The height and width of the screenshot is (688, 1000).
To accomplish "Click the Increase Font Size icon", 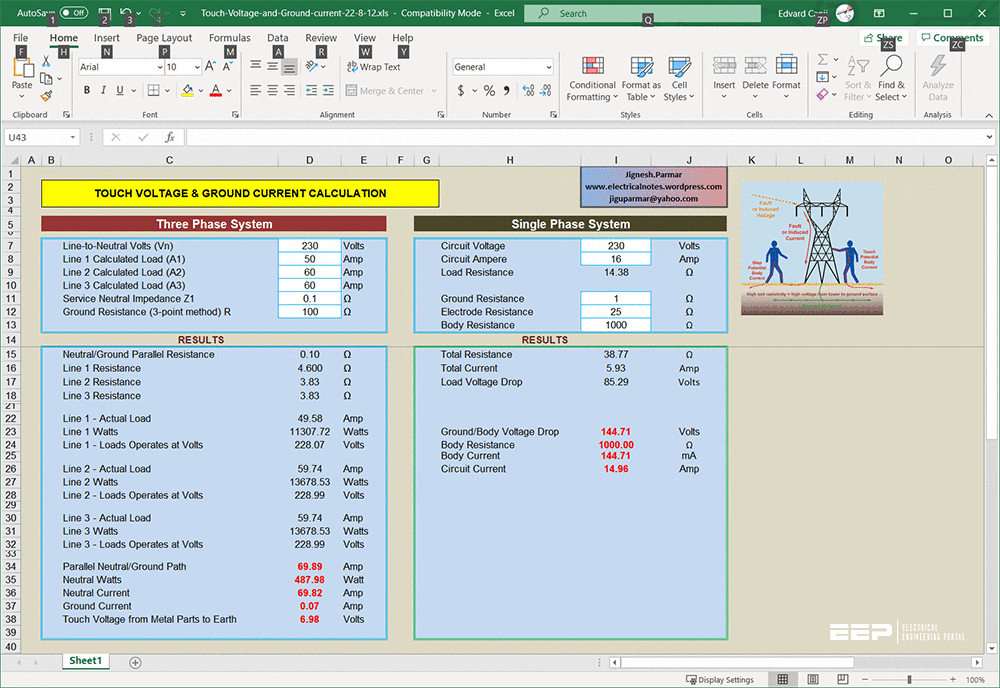I will (x=210, y=66).
